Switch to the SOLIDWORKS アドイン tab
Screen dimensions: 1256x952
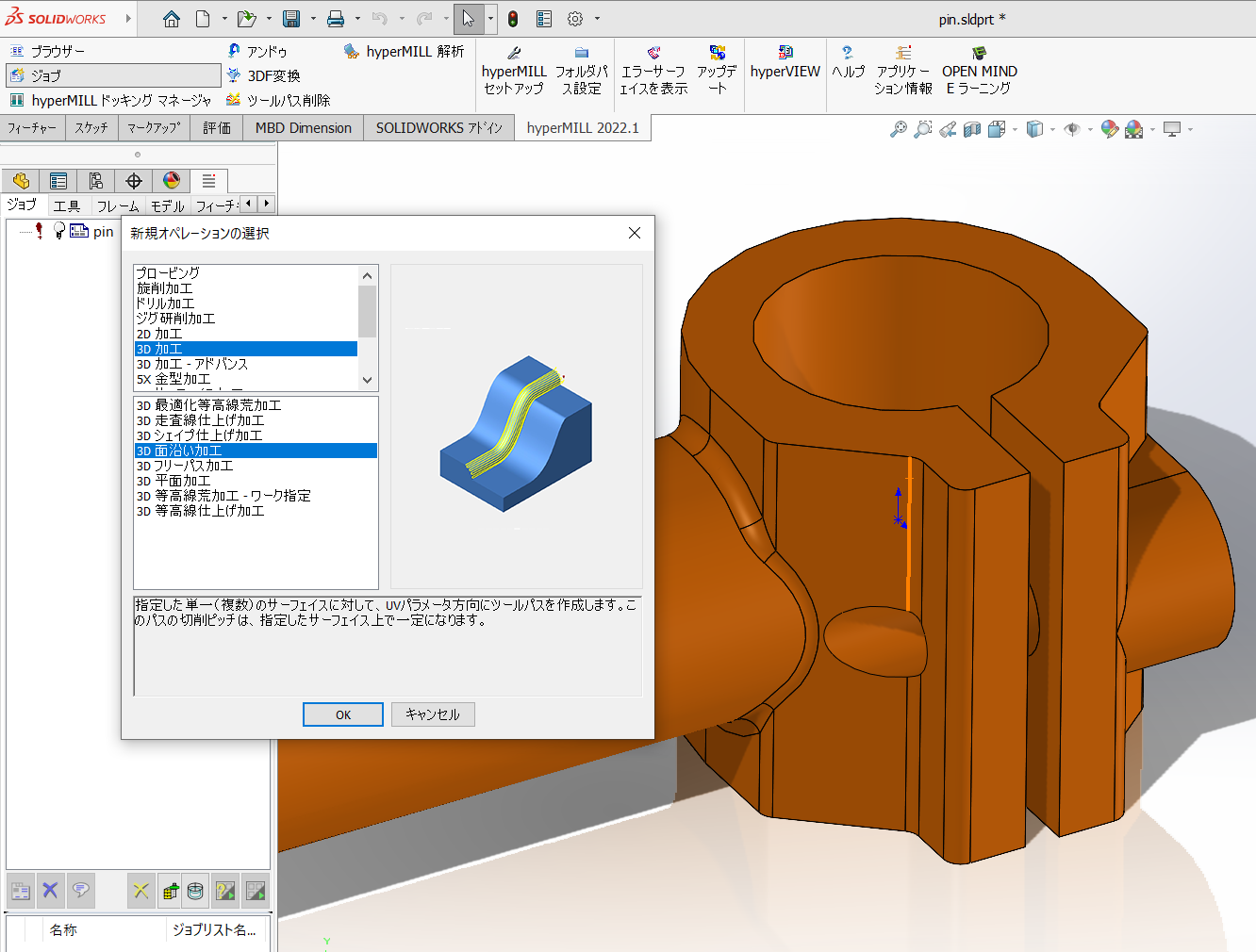click(439, 128)
